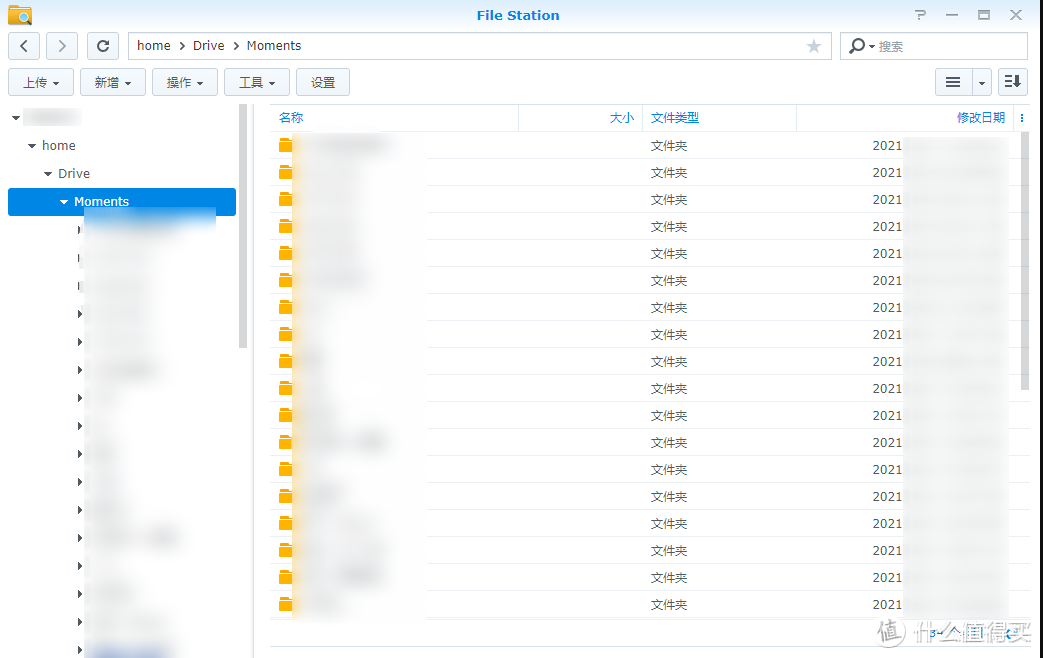This screenshot has width=1043, height=658.
Task: Click Drive in breadcrumb path
Action: pos(208,46)
